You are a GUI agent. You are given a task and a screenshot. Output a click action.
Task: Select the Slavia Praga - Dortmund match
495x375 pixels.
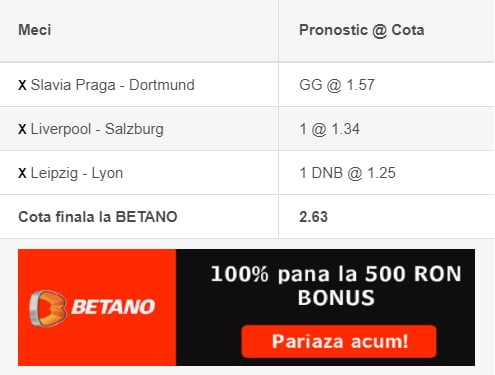point(113,85)
